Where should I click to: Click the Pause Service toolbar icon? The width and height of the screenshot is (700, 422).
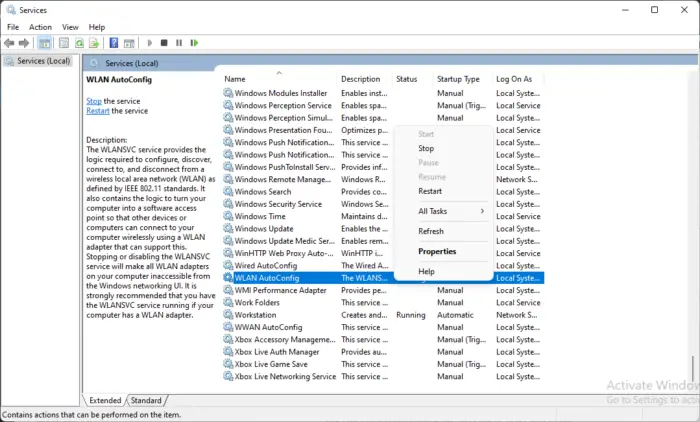[179, 43]
